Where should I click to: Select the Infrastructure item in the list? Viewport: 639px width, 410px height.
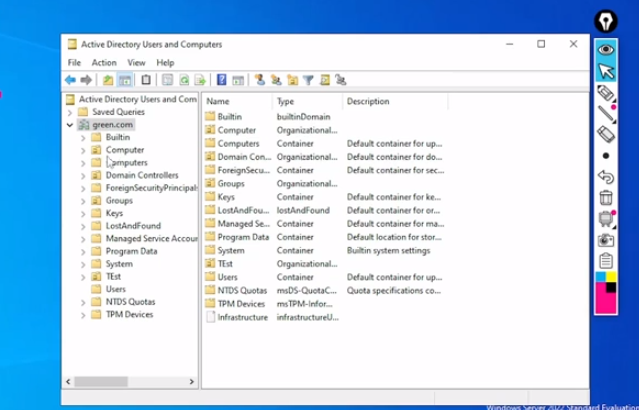[242, 317]
